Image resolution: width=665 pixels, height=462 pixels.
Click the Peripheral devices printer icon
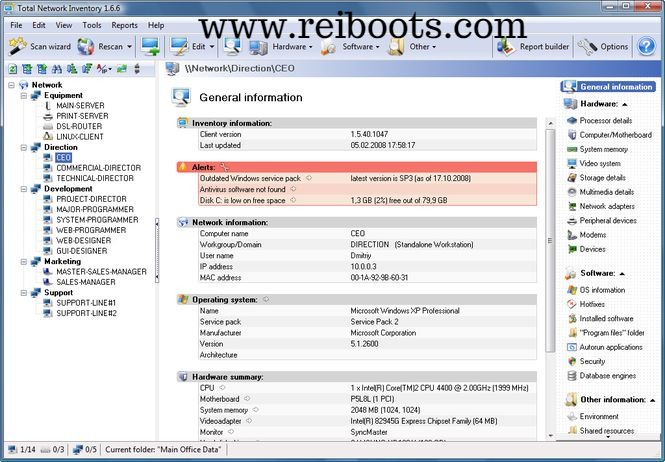click(x=572, y=221)
